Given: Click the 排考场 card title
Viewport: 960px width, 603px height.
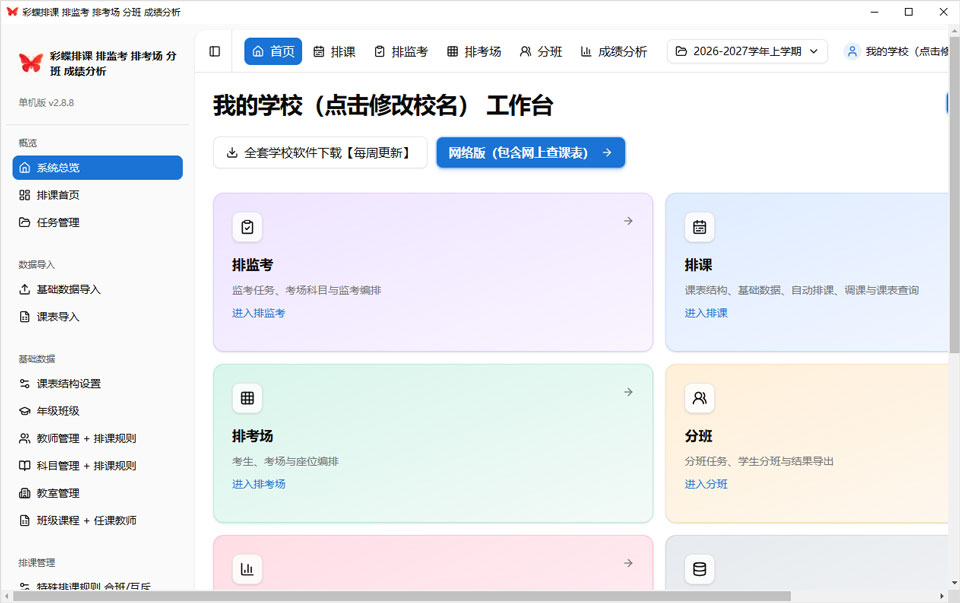Looking at the screenshot, I should [x=252, y=436].
